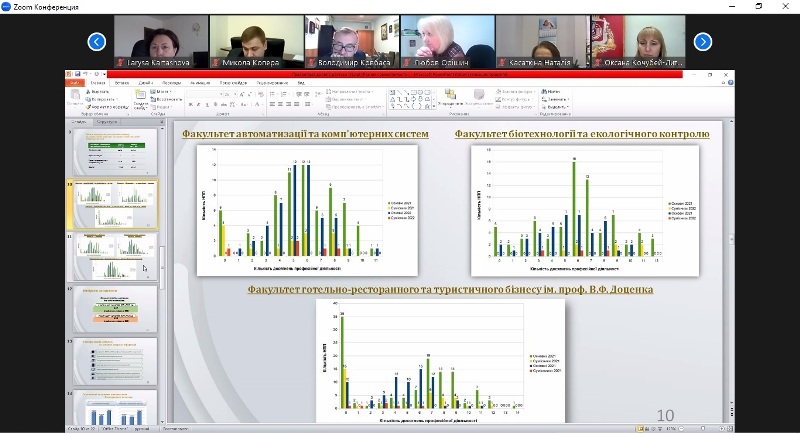Select slide 11 thumbnail
Viewport: 800px width, 433px height.
115,256
